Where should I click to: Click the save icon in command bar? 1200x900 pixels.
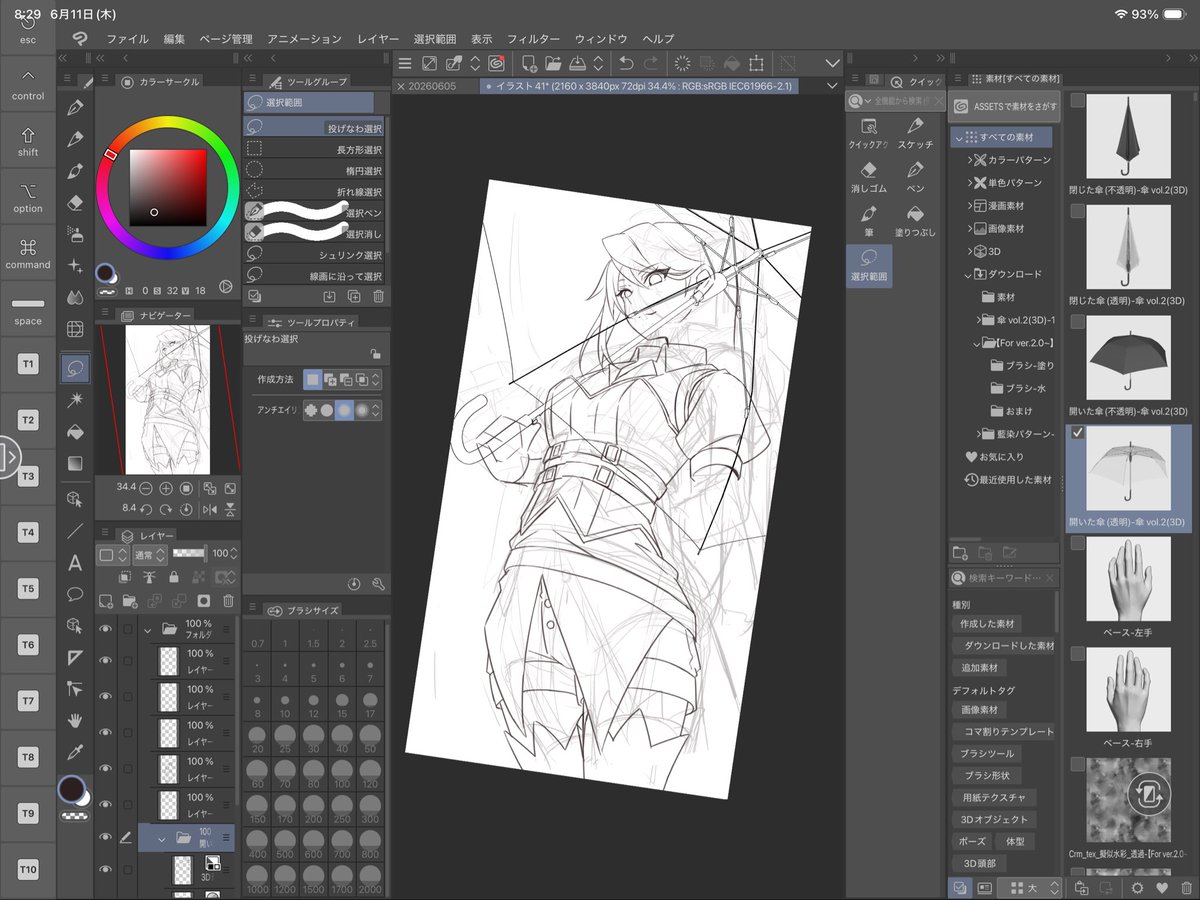577,63
